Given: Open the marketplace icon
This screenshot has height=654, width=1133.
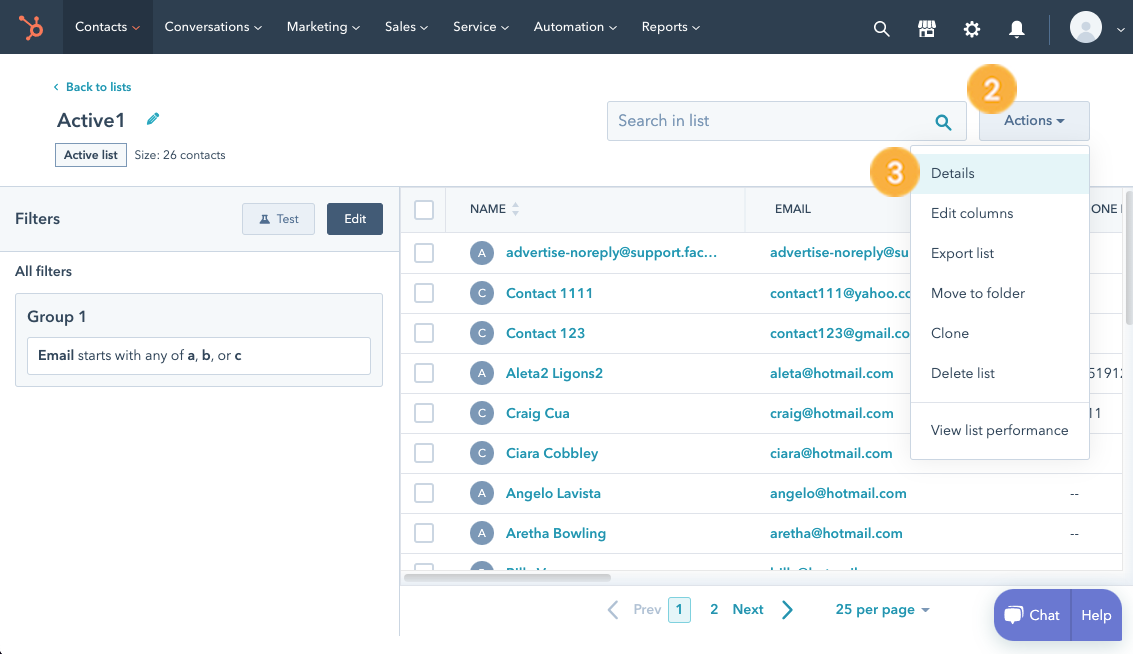Looking at the screenshot, I should 926,28.
